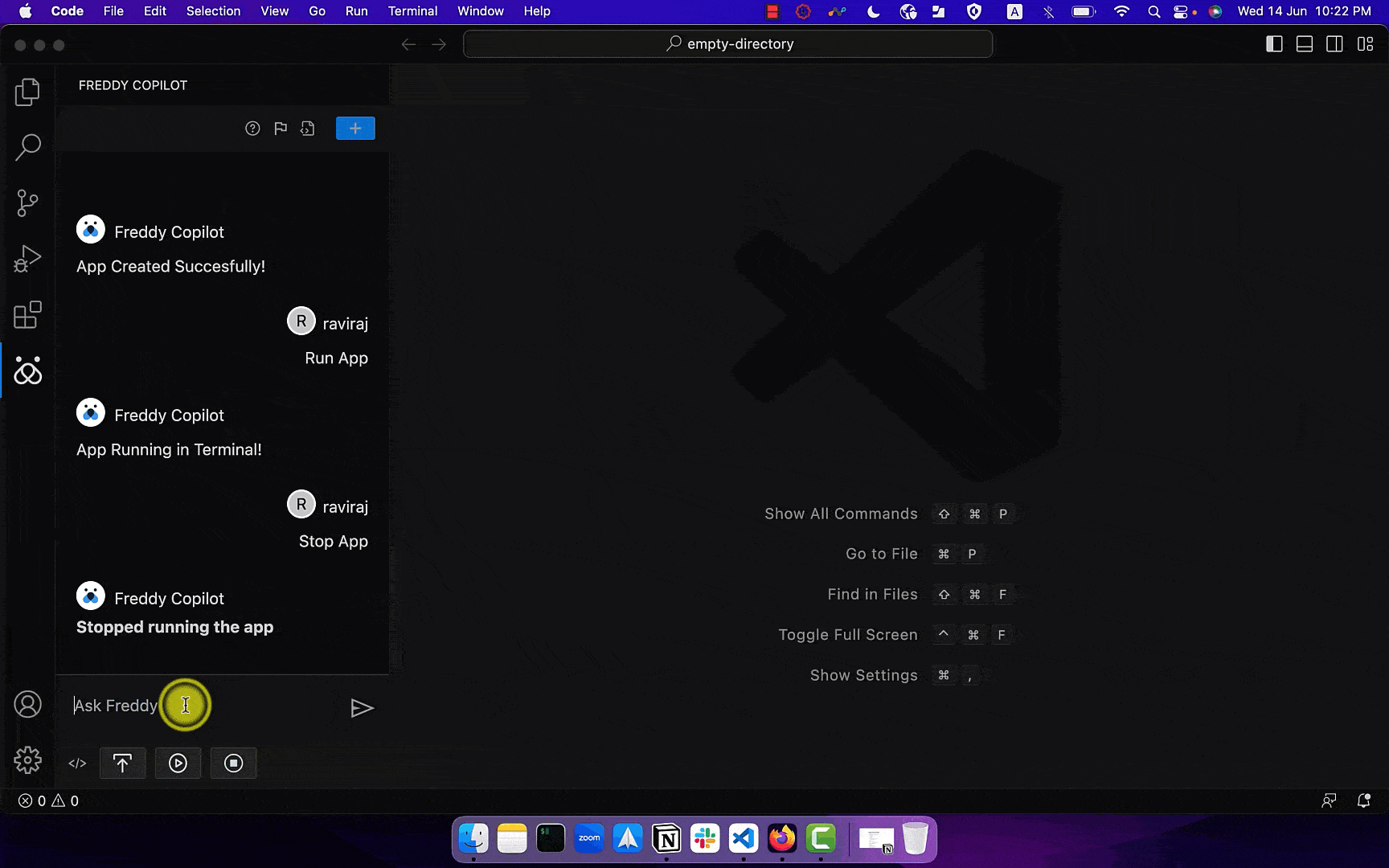This screenshot has width=1389, height=868.
Task: Click the Show All Commands label
Action: (841, 514)
